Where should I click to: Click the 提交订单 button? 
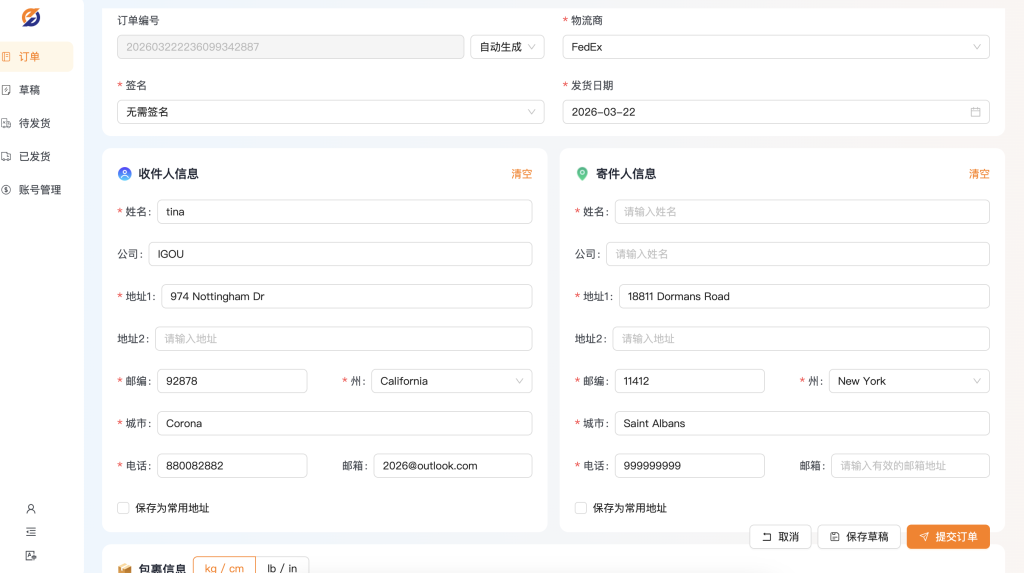948,537
